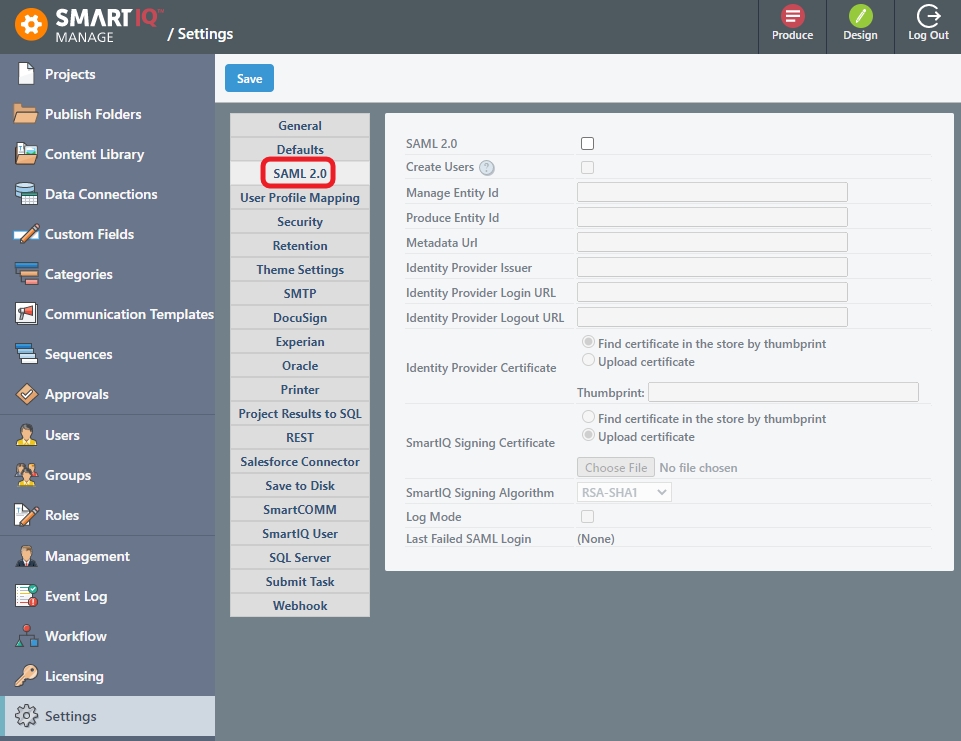
Task: Open the Project Results to SQL tab
Action: point(300,414)
